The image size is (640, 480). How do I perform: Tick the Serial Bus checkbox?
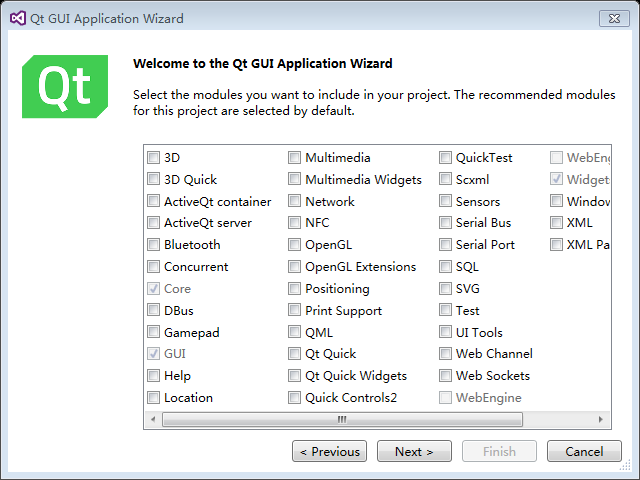[x=445, y=223]
